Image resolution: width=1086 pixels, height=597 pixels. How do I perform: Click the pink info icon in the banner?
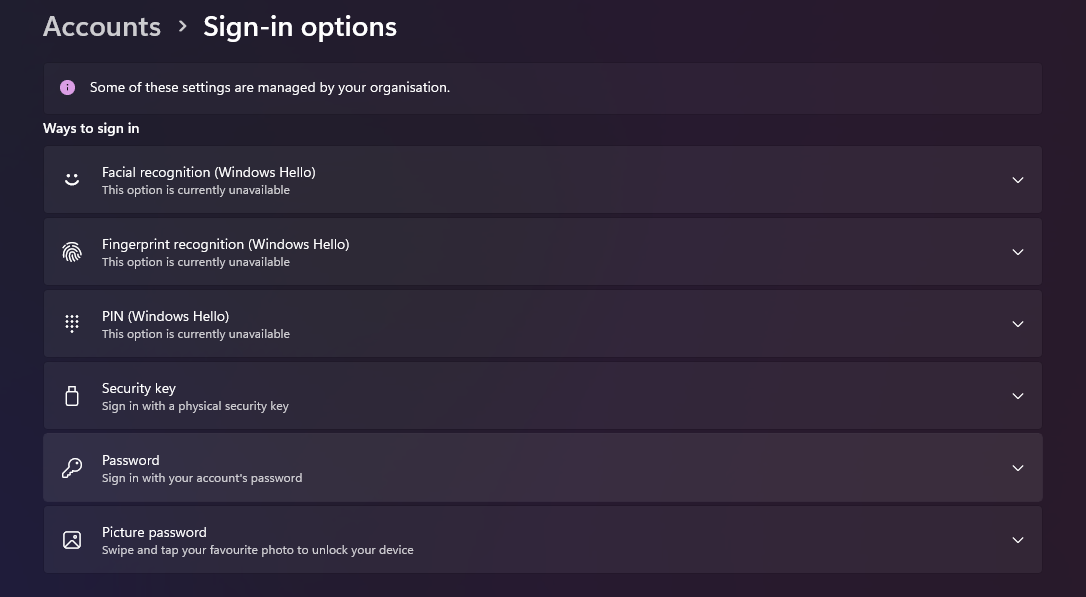click(x=67, y=87)
